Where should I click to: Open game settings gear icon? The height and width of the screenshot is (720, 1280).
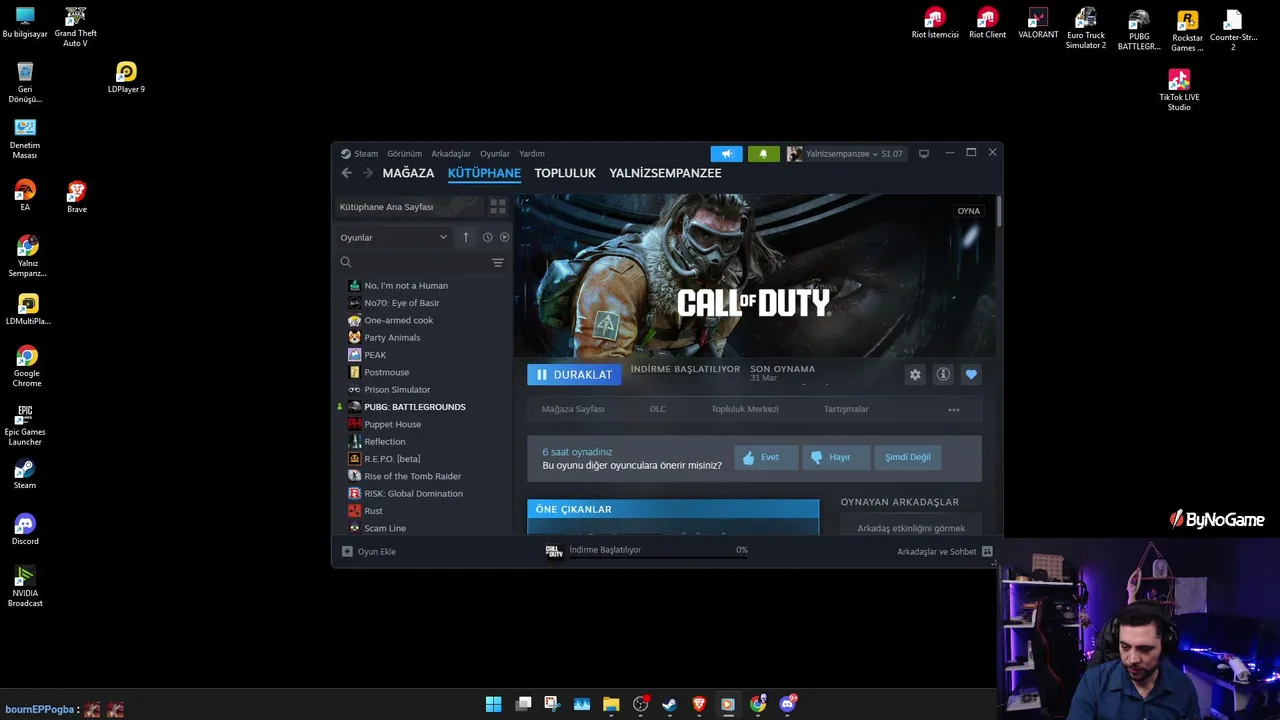click(x=915, y=374)
